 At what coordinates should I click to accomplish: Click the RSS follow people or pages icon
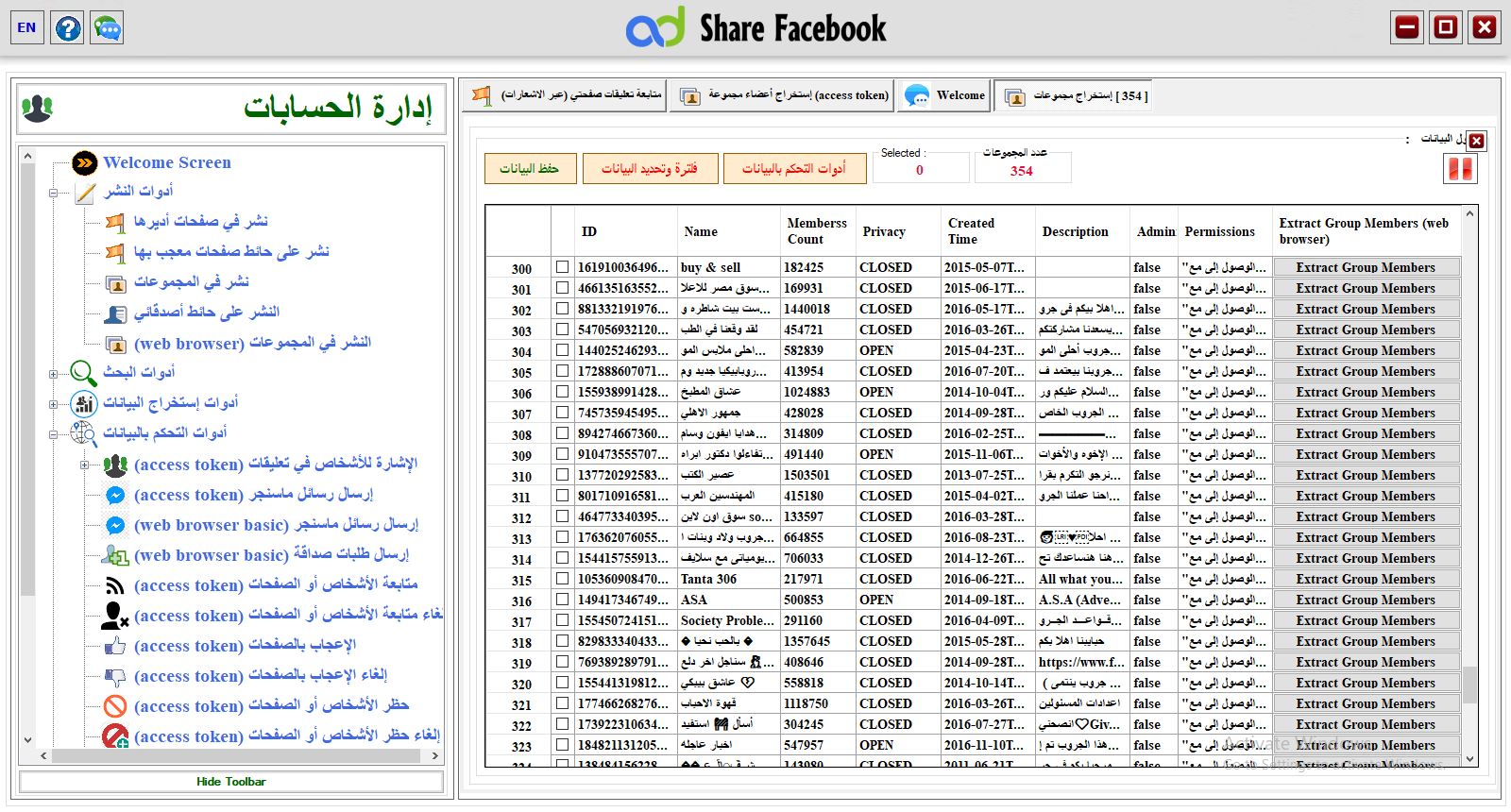pos(115,585)
